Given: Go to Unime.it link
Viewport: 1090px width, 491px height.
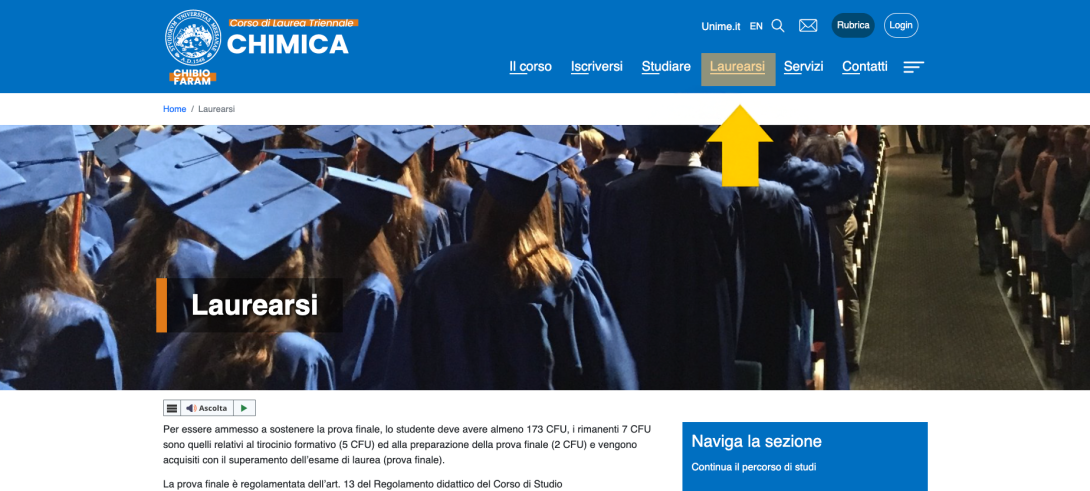Looking at the screenshot, I should (x=721, y=26).
